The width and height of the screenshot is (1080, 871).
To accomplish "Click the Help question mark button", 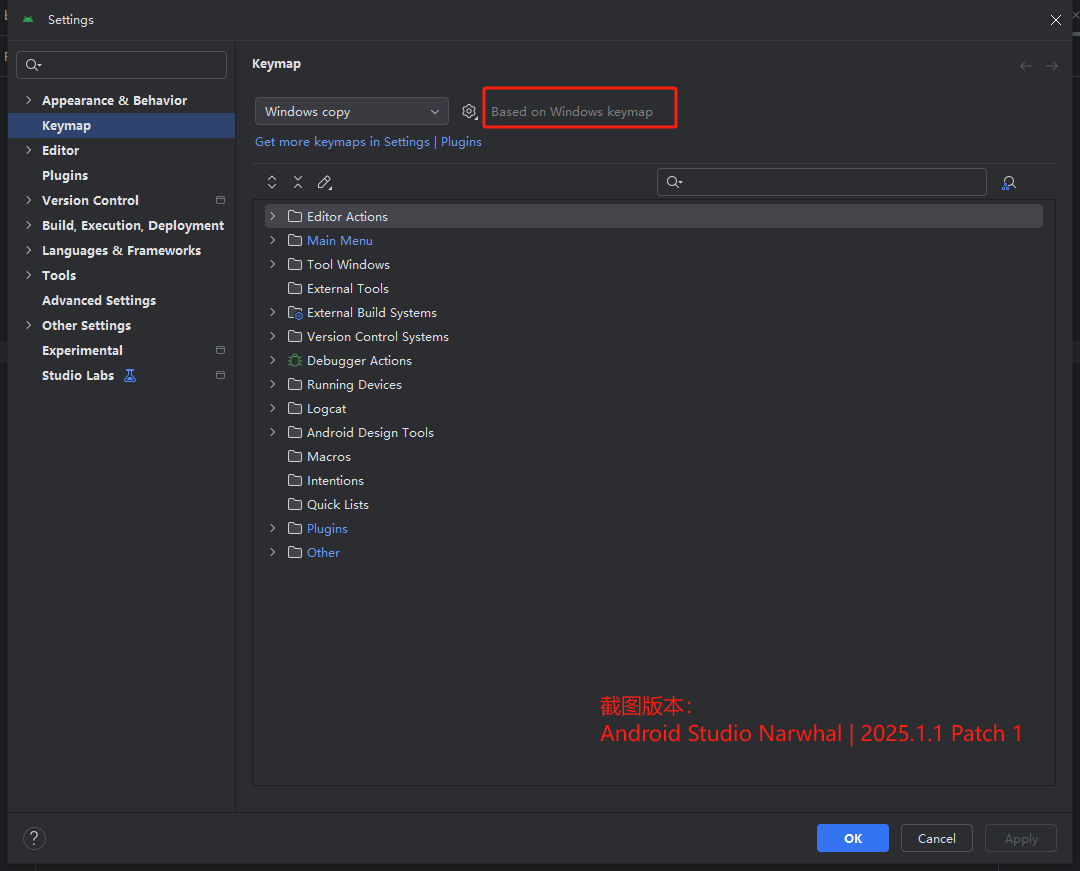I will pos(34,838).
